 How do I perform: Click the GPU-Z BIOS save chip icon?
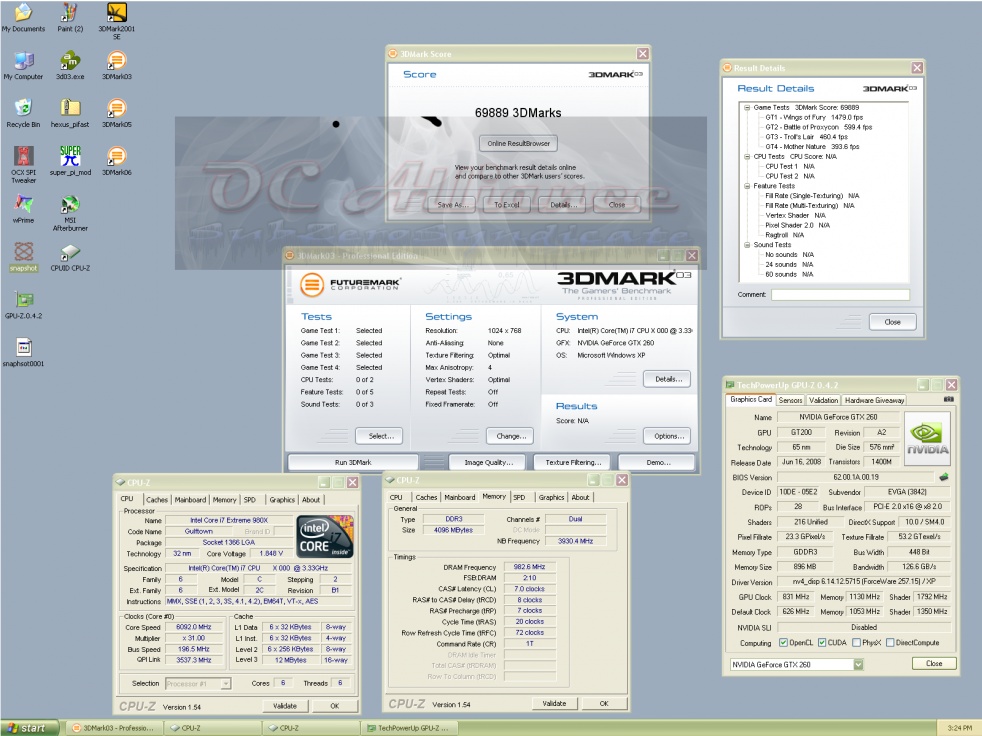pos(943,477)
